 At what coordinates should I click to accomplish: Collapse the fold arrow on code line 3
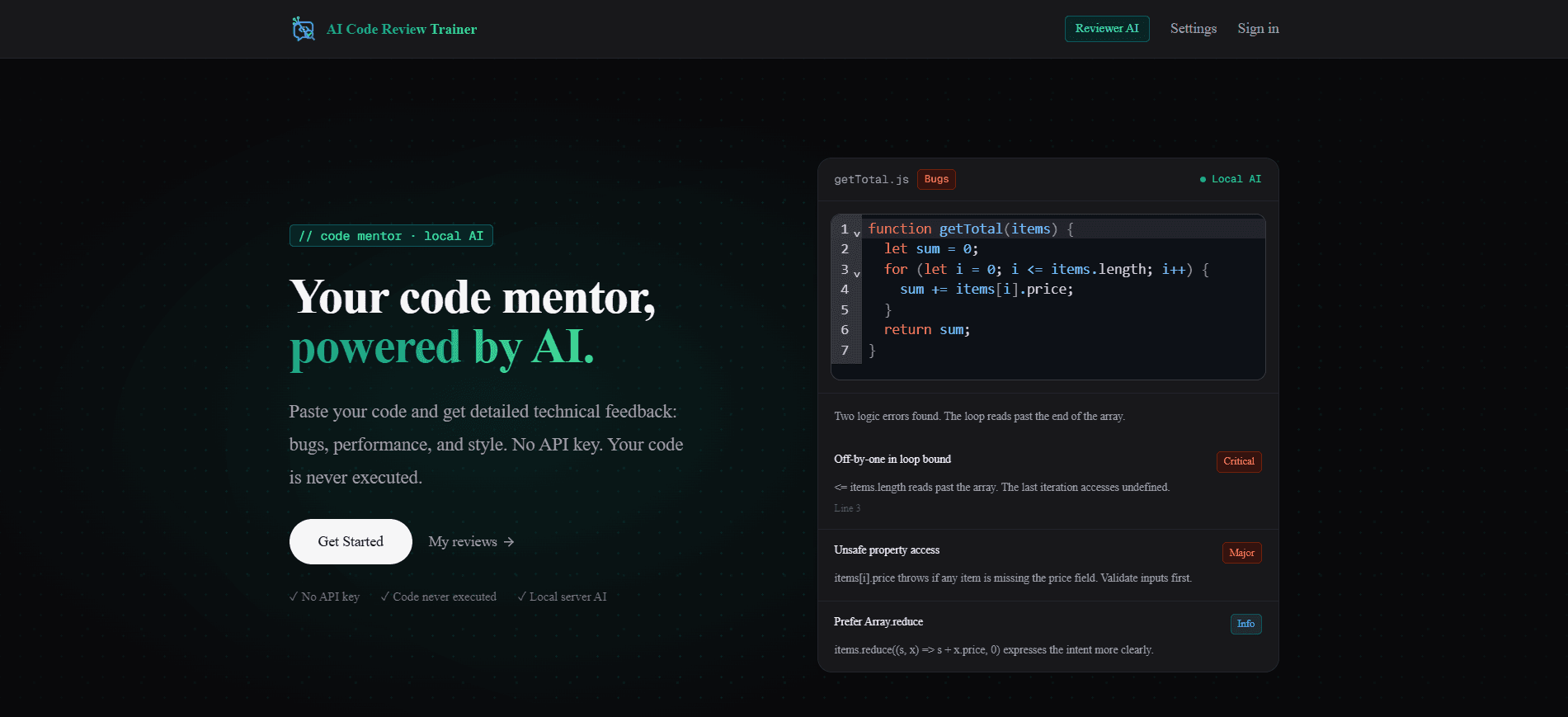pos(857,274)
